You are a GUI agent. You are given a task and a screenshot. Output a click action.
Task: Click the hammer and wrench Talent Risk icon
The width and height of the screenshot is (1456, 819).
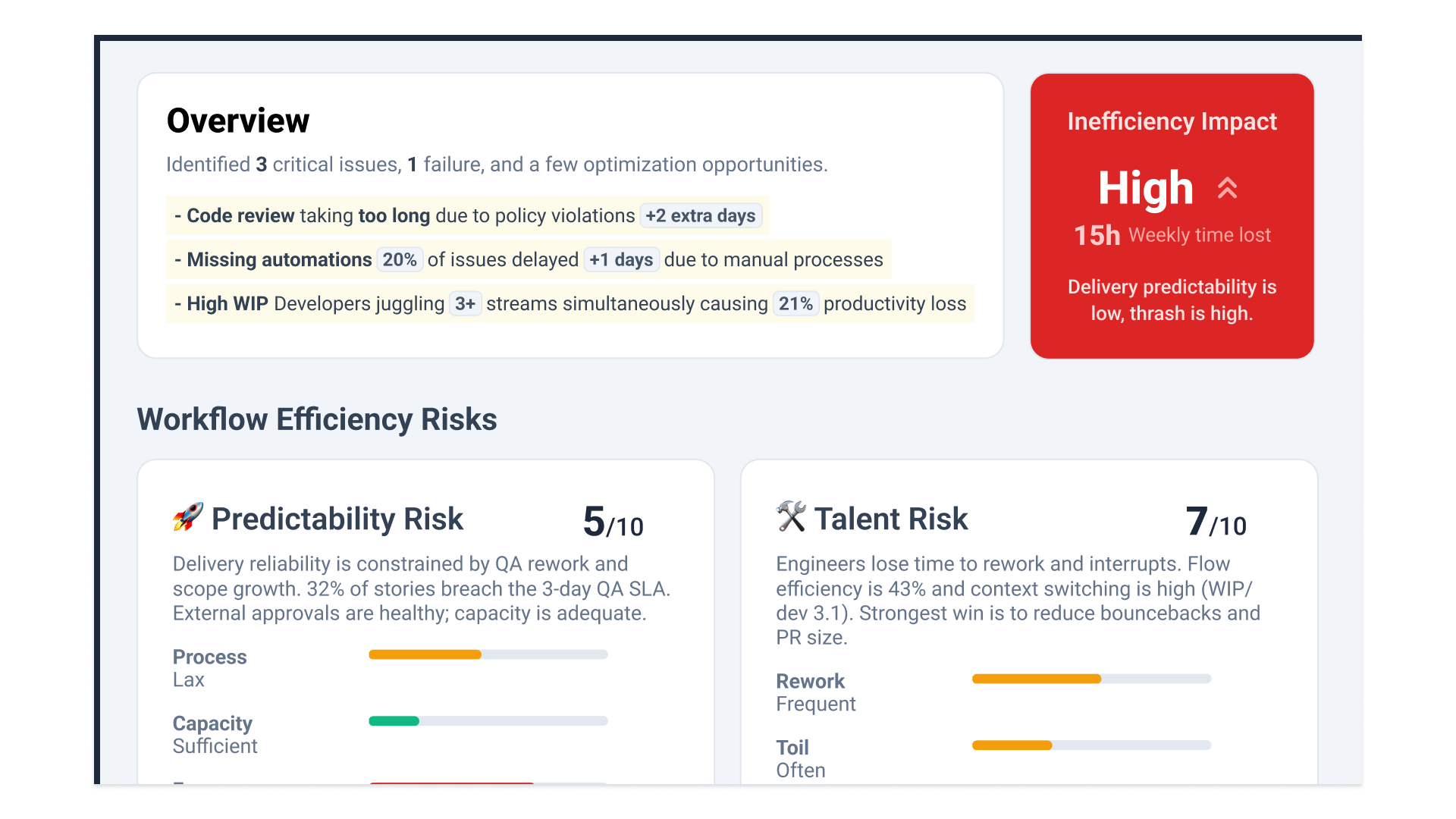click(791, 517)
